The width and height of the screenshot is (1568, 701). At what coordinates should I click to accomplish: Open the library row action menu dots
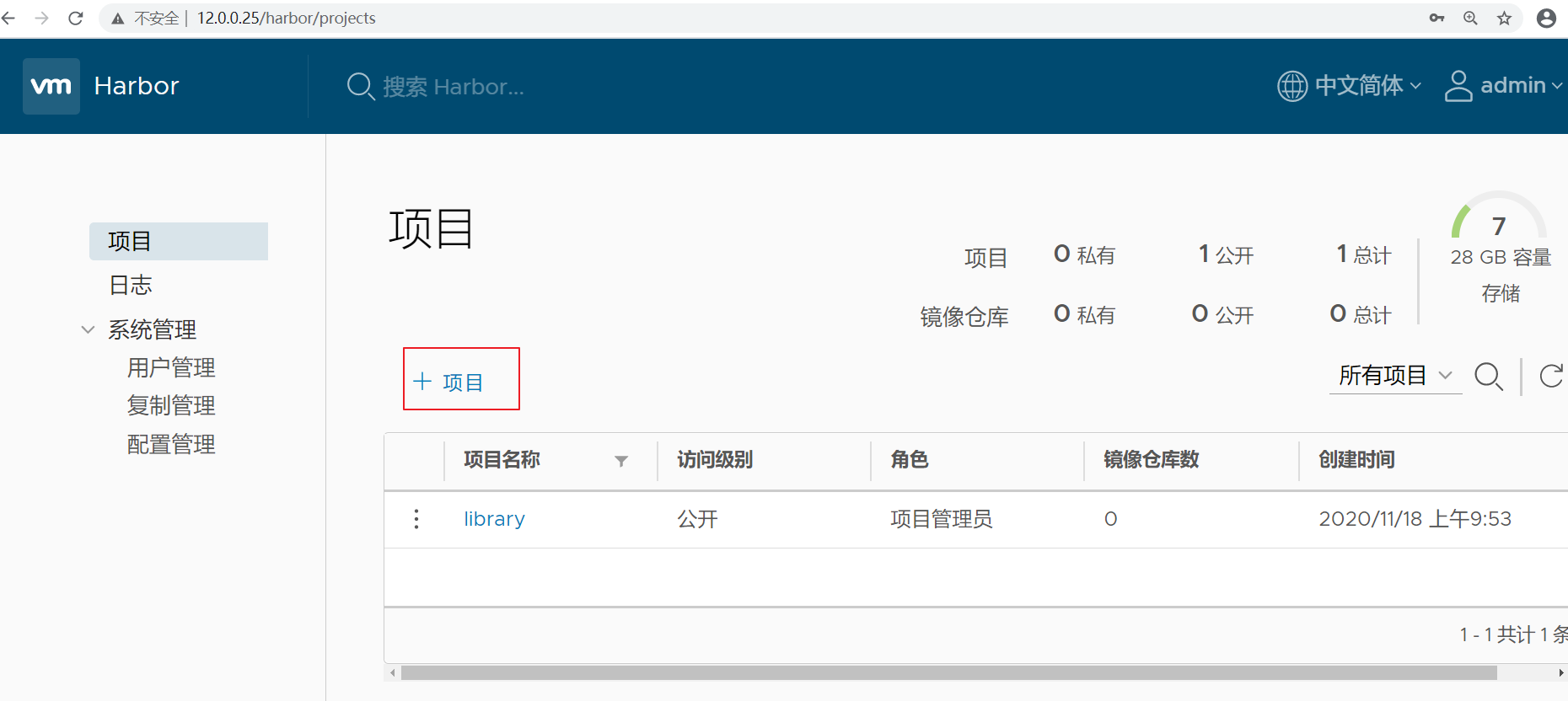click(x=416, y=519)
